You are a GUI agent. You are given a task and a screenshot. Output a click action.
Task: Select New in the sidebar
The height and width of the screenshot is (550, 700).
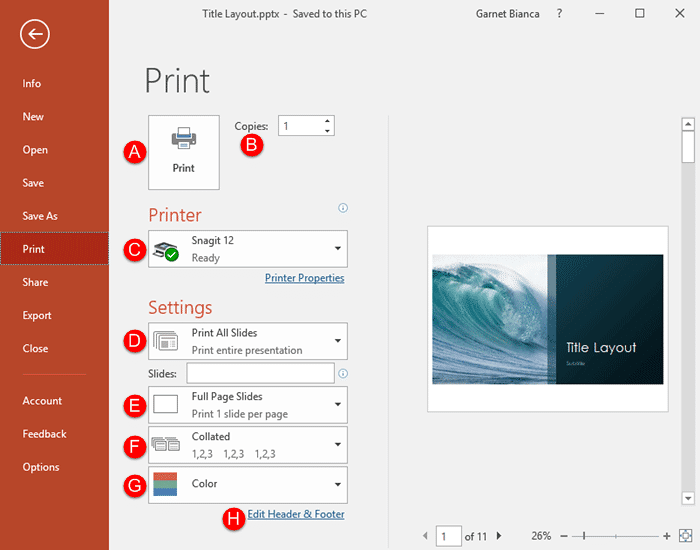pos(33,117)
